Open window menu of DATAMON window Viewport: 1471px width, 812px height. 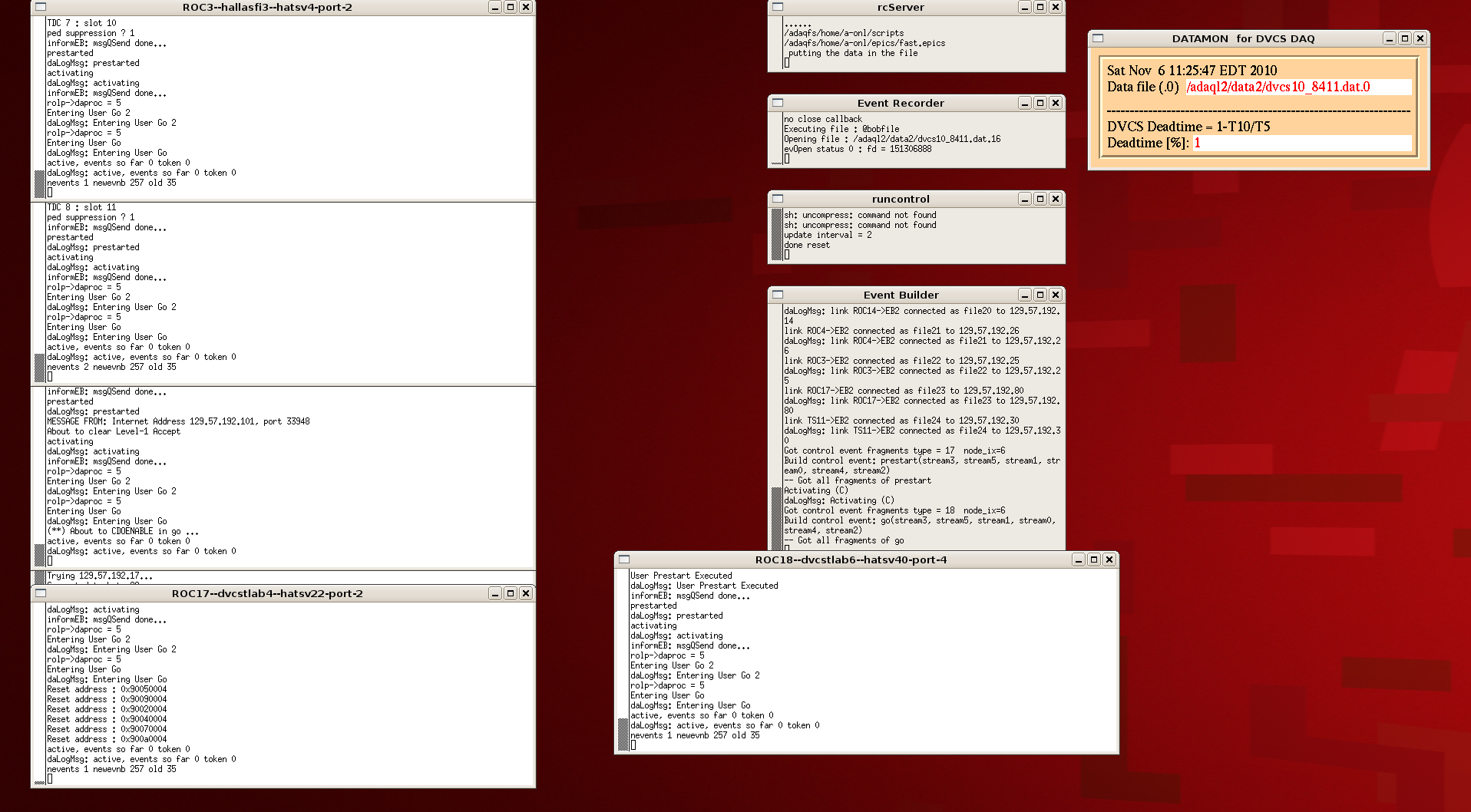[x=1098, y=38]
